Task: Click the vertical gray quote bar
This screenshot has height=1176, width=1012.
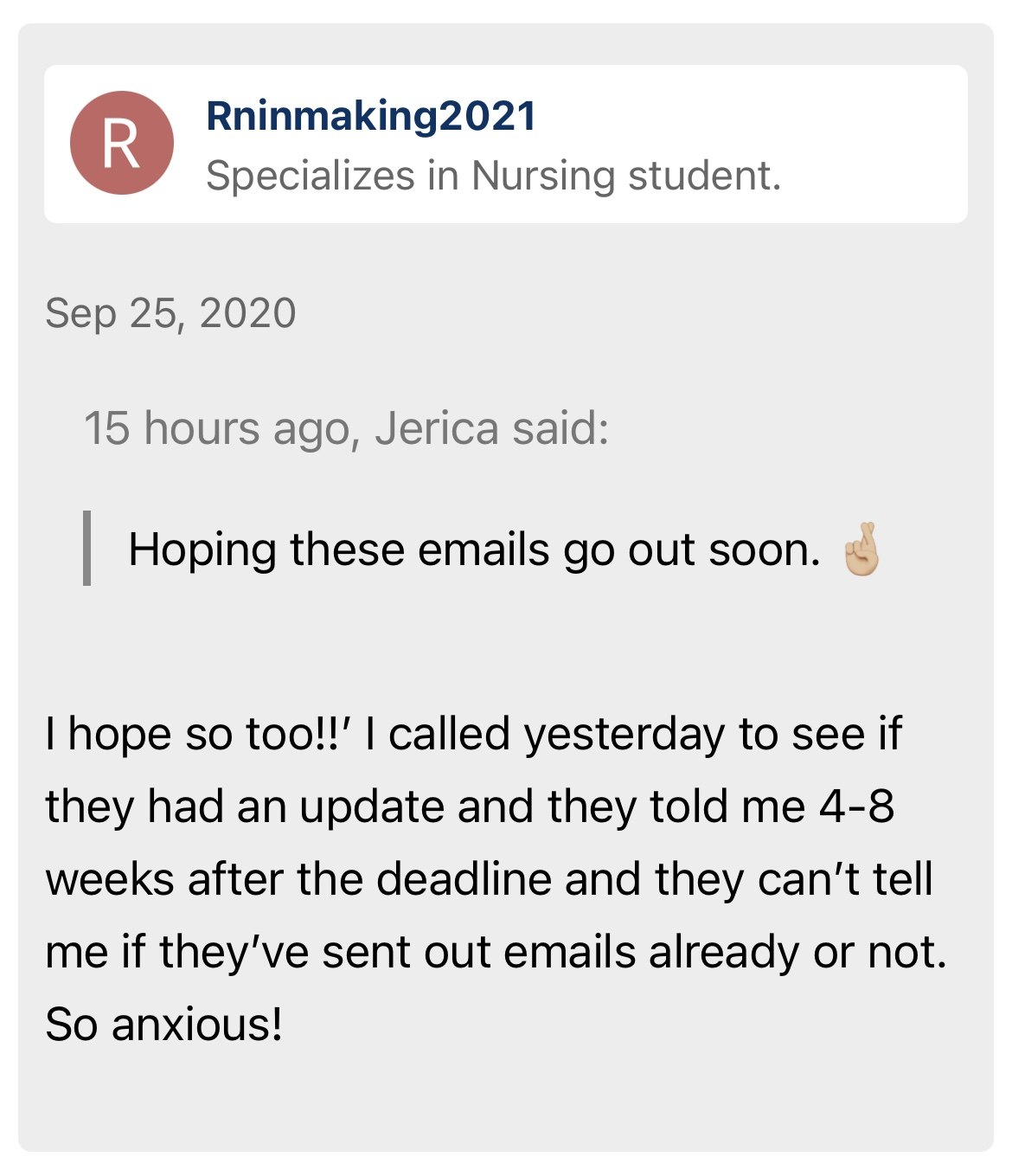Action: pos(86,549)
